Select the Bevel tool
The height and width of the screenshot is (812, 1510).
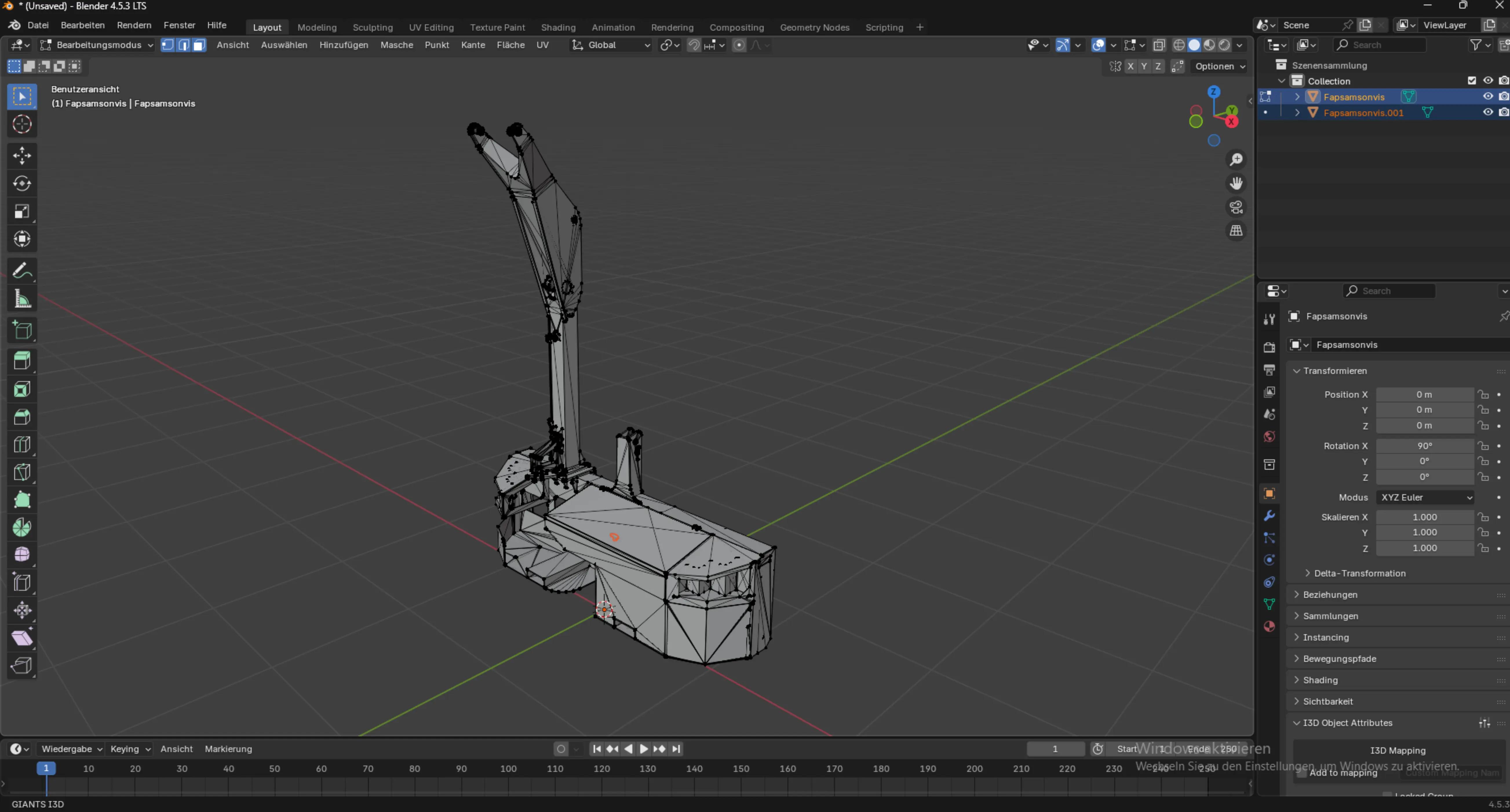[x=22, y=416]
